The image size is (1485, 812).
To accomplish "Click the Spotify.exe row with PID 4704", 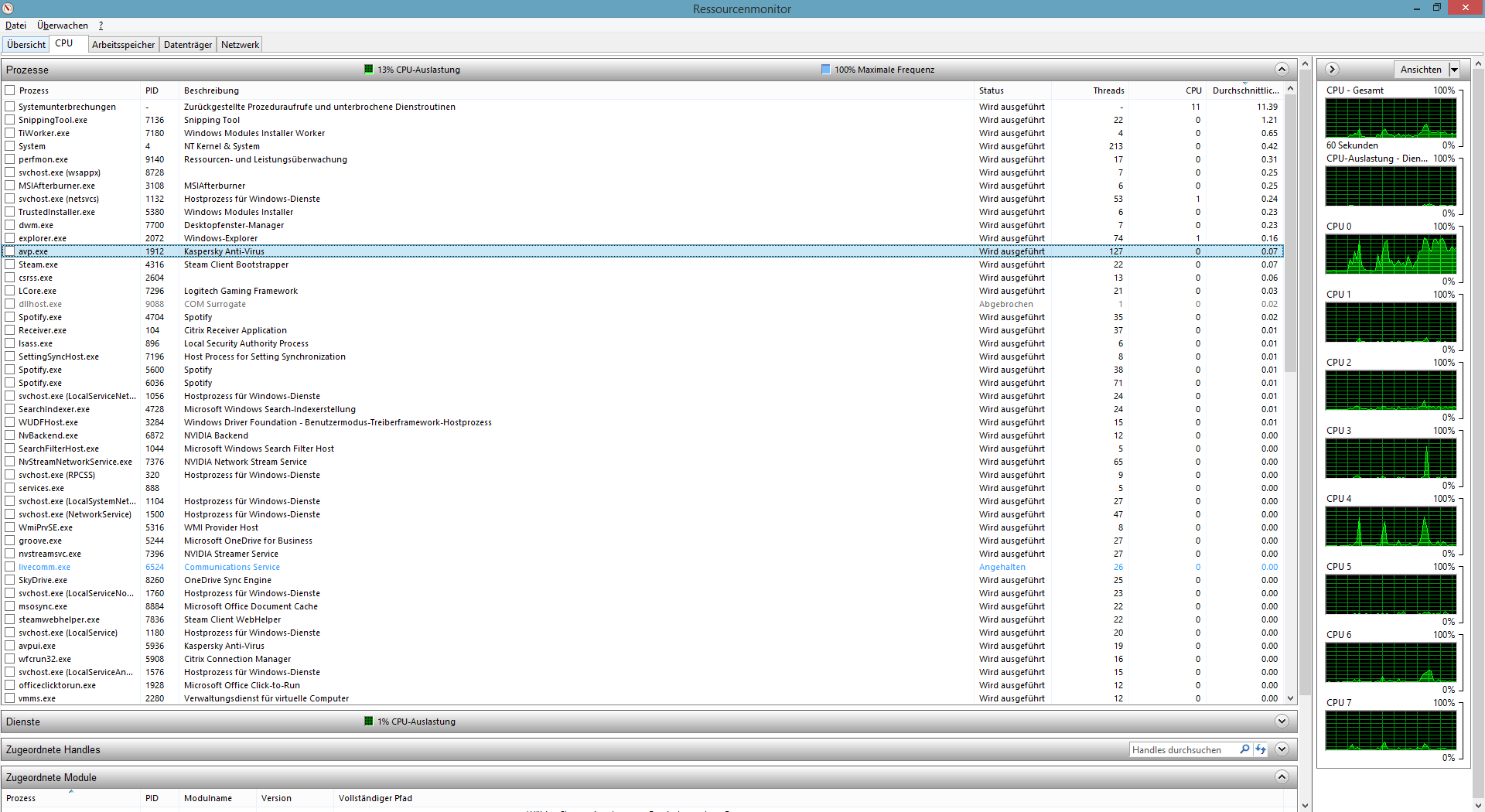I will tap(642, 317).
